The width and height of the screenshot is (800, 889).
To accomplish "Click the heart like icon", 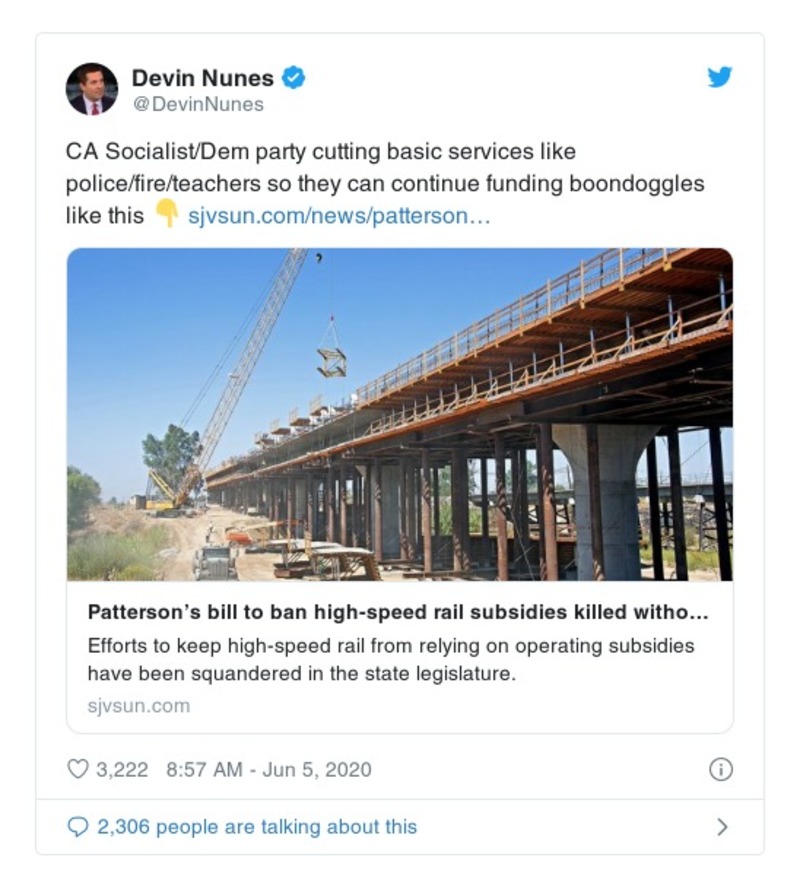I will [78, 769].
